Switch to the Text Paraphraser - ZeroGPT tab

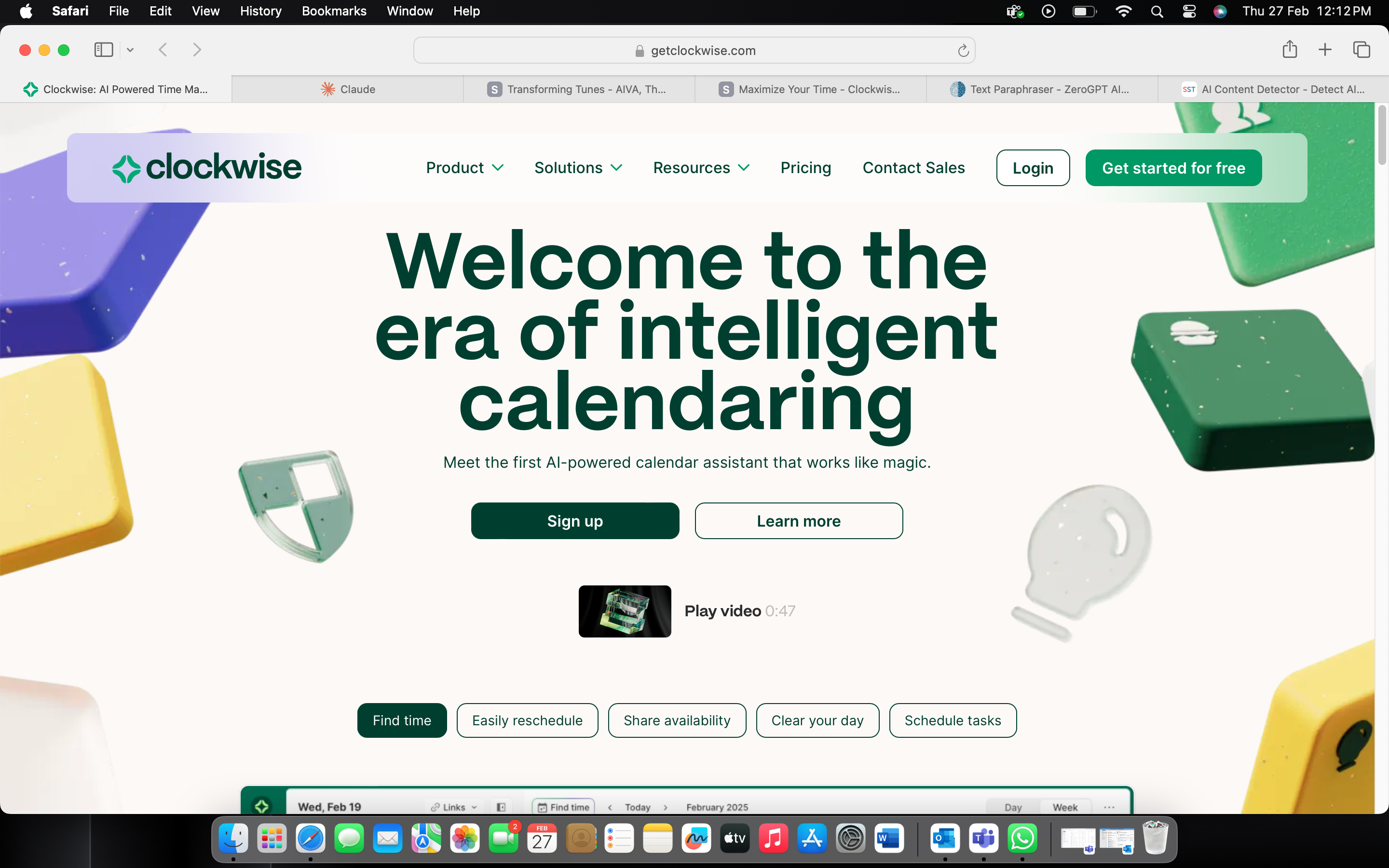(1042, 89)
